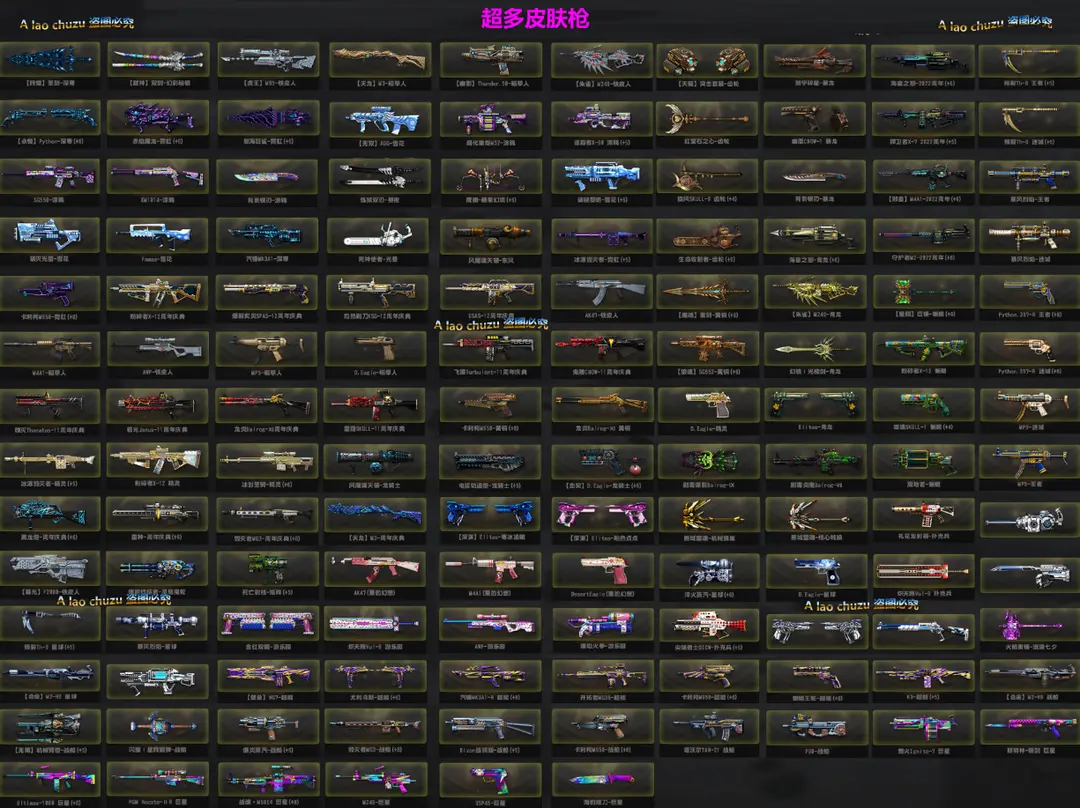Viewport: 1080px width, 808px height.
Task: Select the twin brass grenades card
Action: tap(707, 62)
